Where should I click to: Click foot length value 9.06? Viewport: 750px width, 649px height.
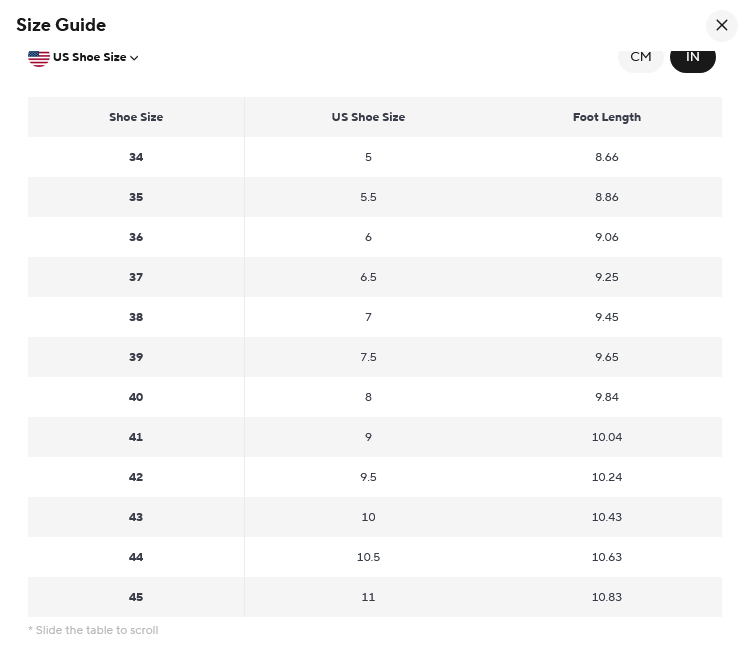[x=607, y=237]
